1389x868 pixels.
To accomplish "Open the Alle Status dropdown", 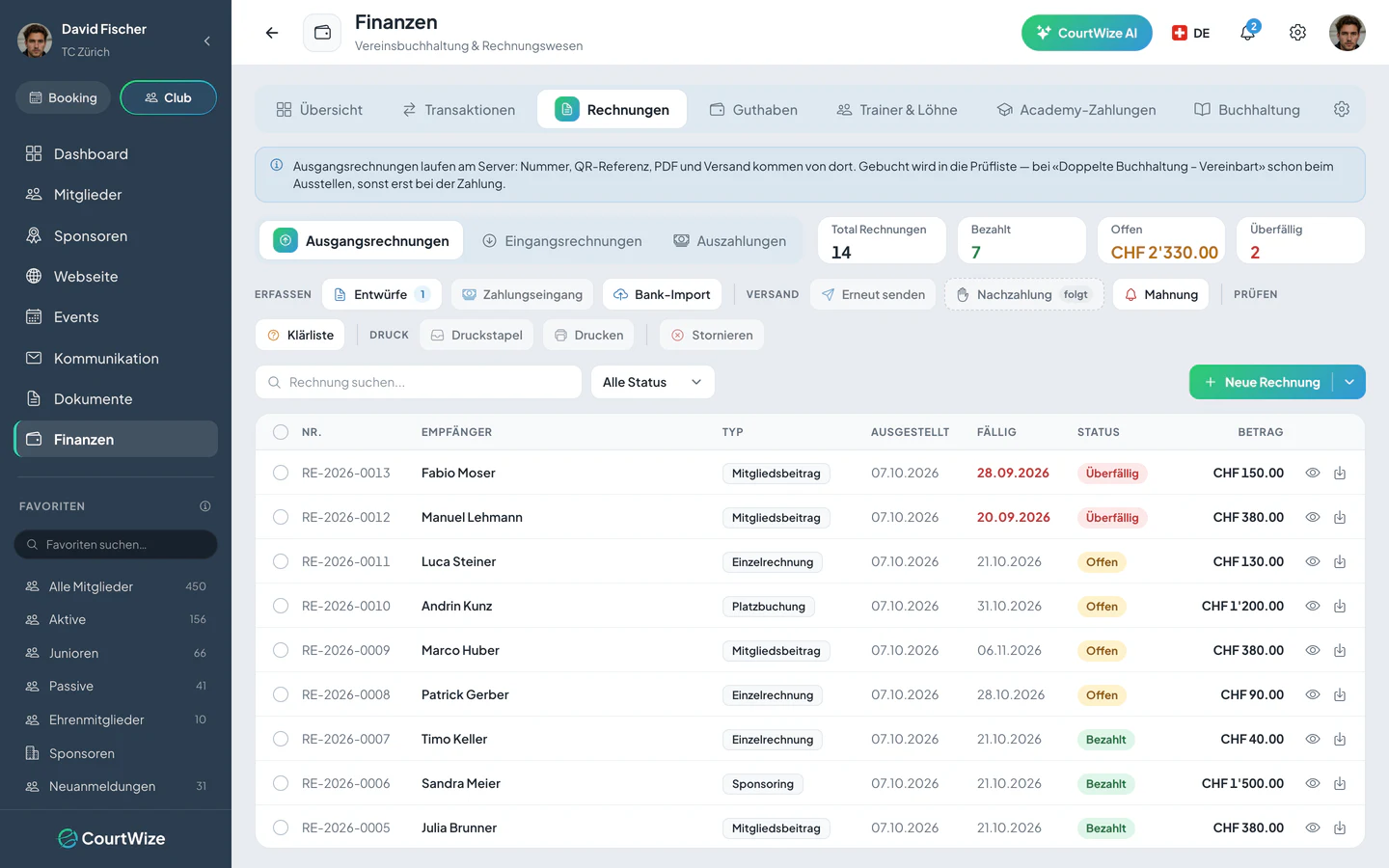I will (652, 382).
